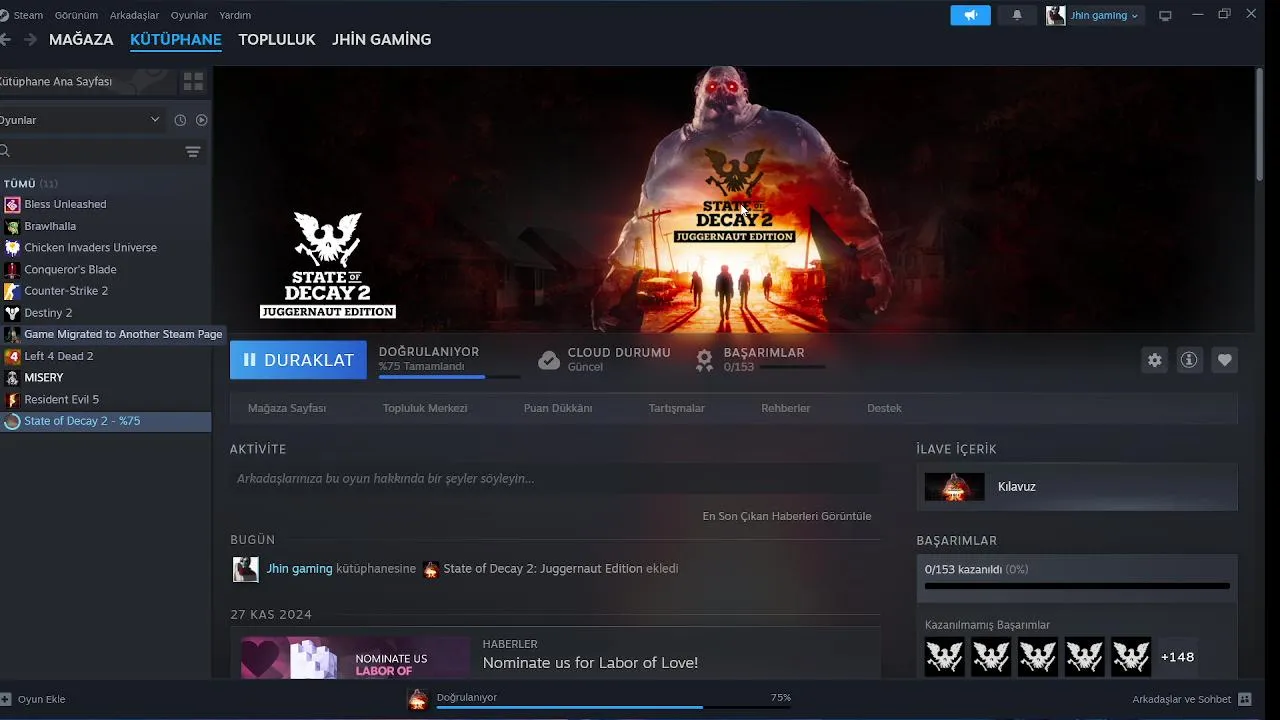This screenshot has width=1280, height=720.
Task: Click the Kılavuz content thumbnail icon
Action: pyautogui.click(x=954, y=487)
